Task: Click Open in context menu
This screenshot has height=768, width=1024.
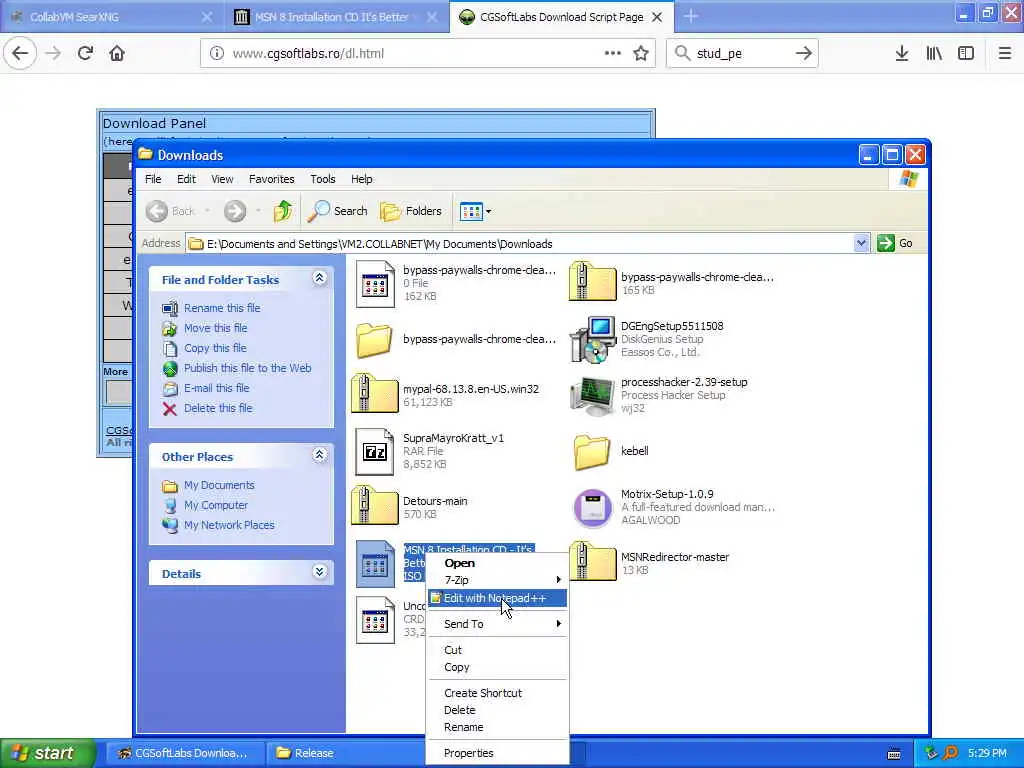Action: point(497,563)
